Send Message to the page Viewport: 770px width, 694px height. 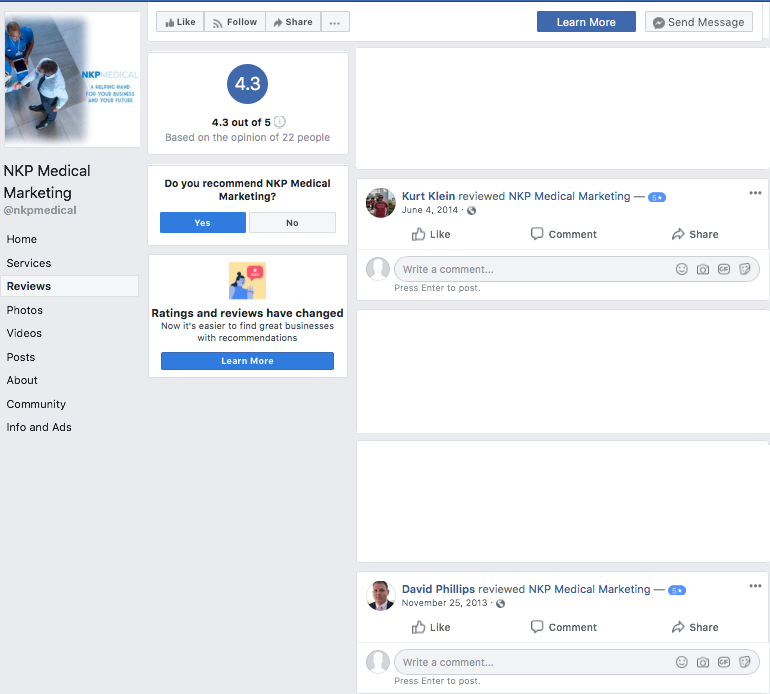point(698,22)
